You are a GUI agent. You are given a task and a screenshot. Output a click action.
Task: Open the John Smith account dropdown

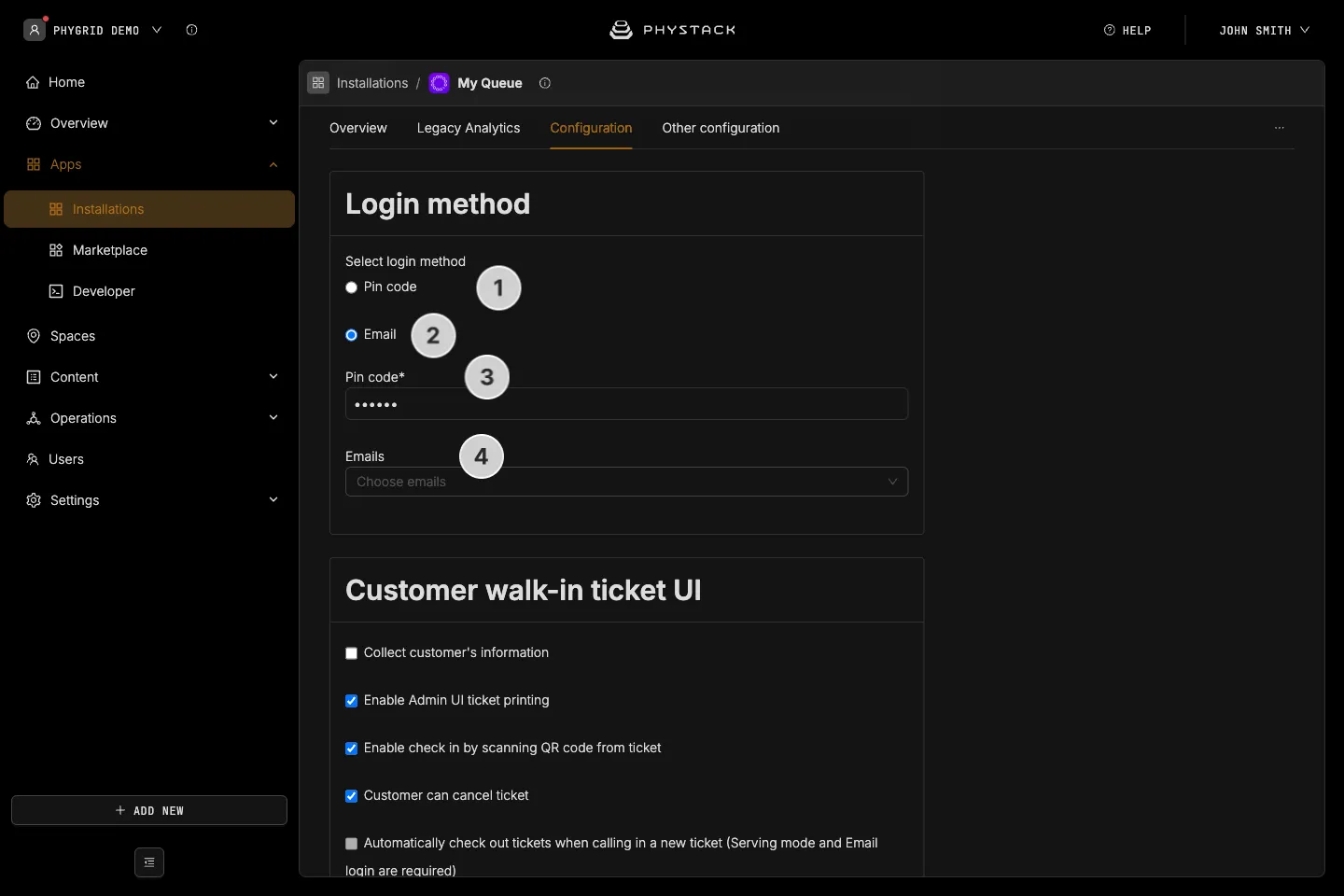click(1264, 30)
